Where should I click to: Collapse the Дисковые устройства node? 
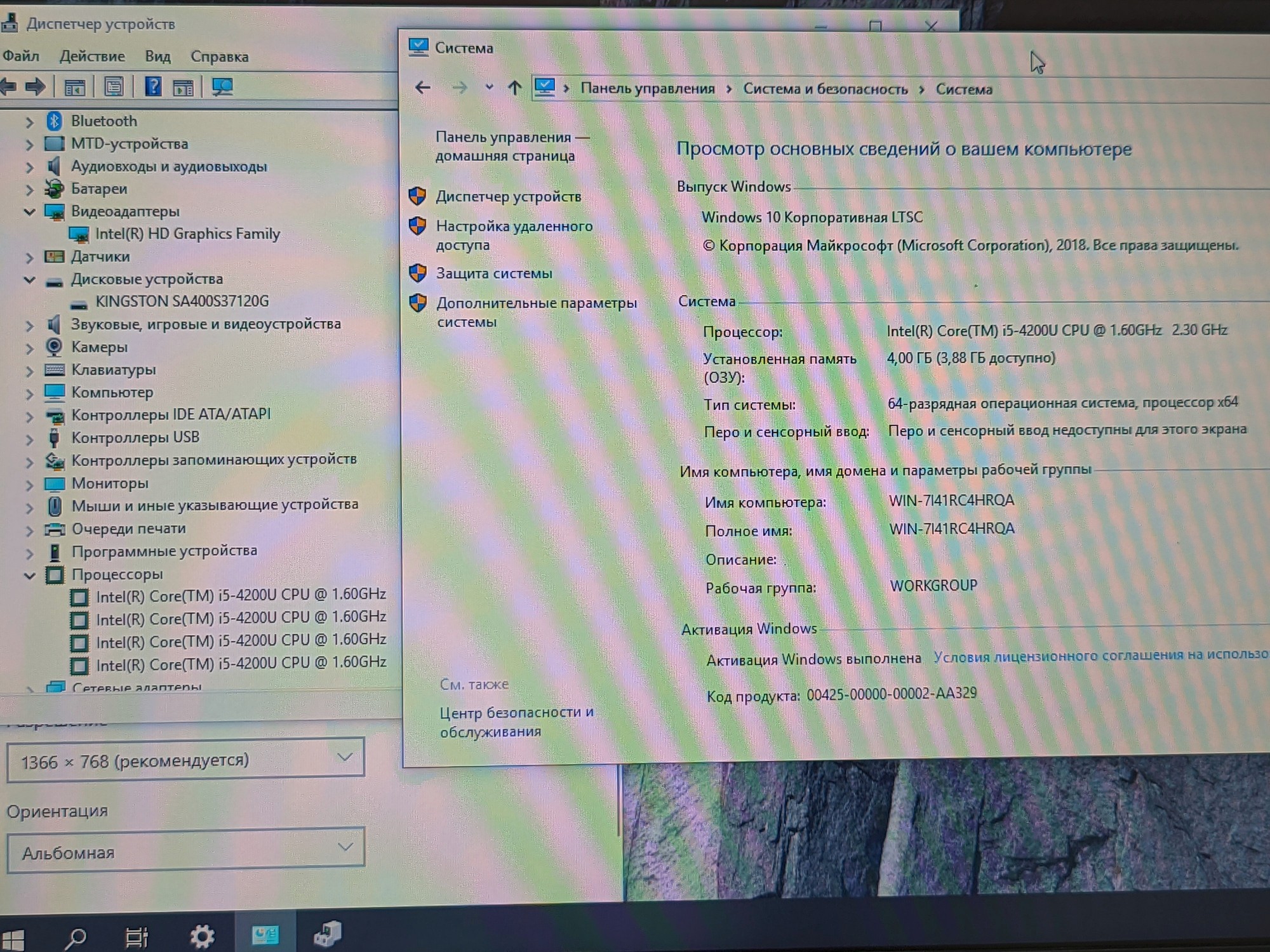(x=29, y=279)
